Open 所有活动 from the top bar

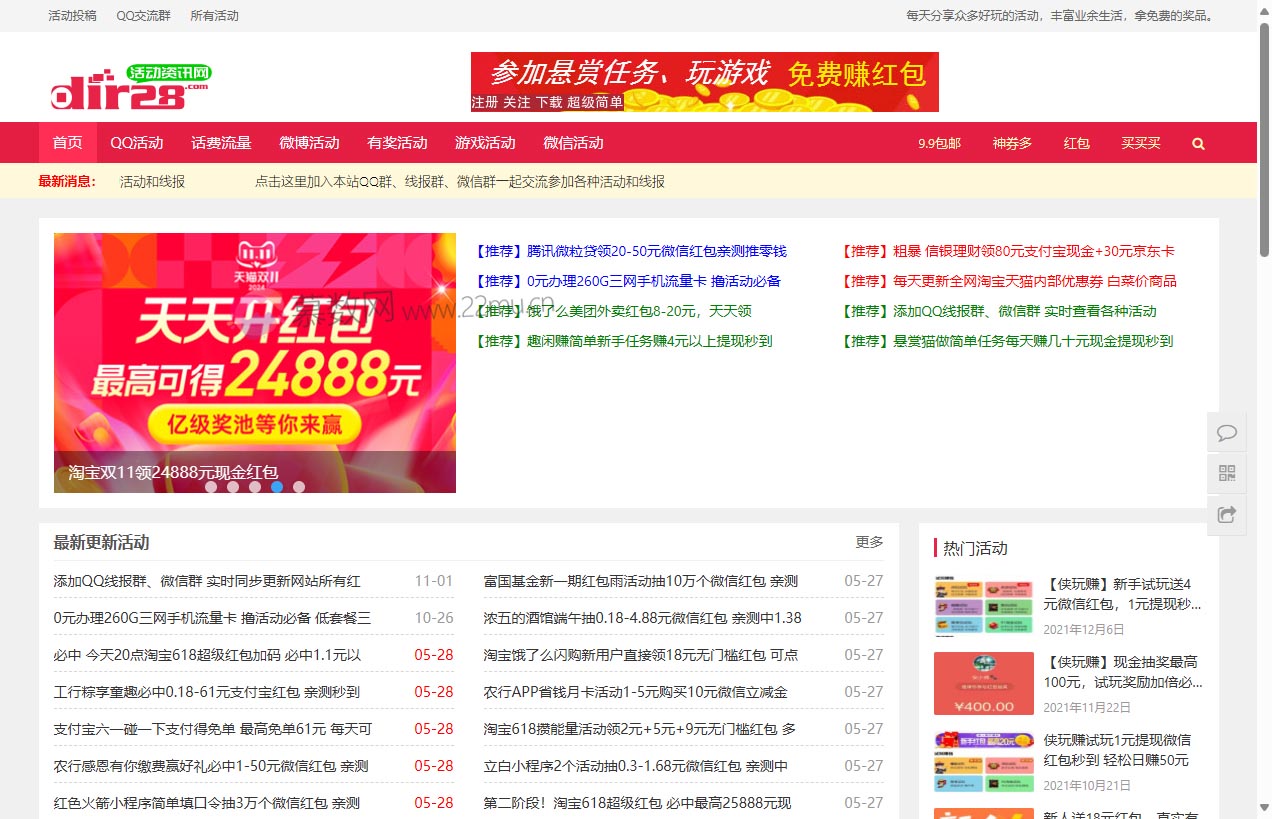coord(216,15)
